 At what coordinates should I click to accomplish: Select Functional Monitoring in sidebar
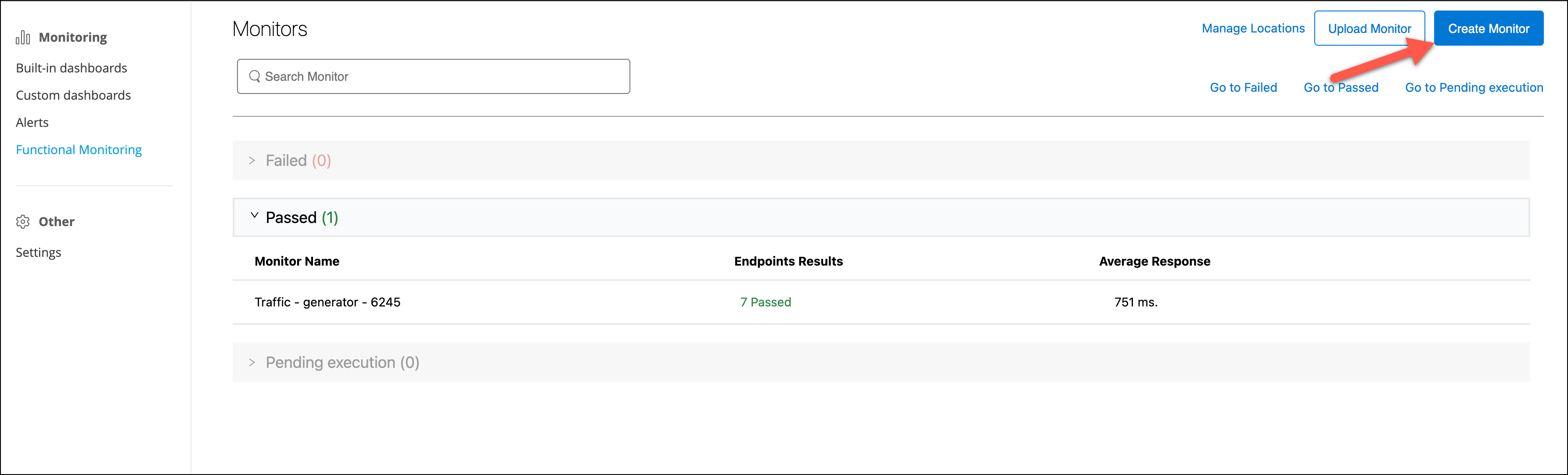click(79, 150)
